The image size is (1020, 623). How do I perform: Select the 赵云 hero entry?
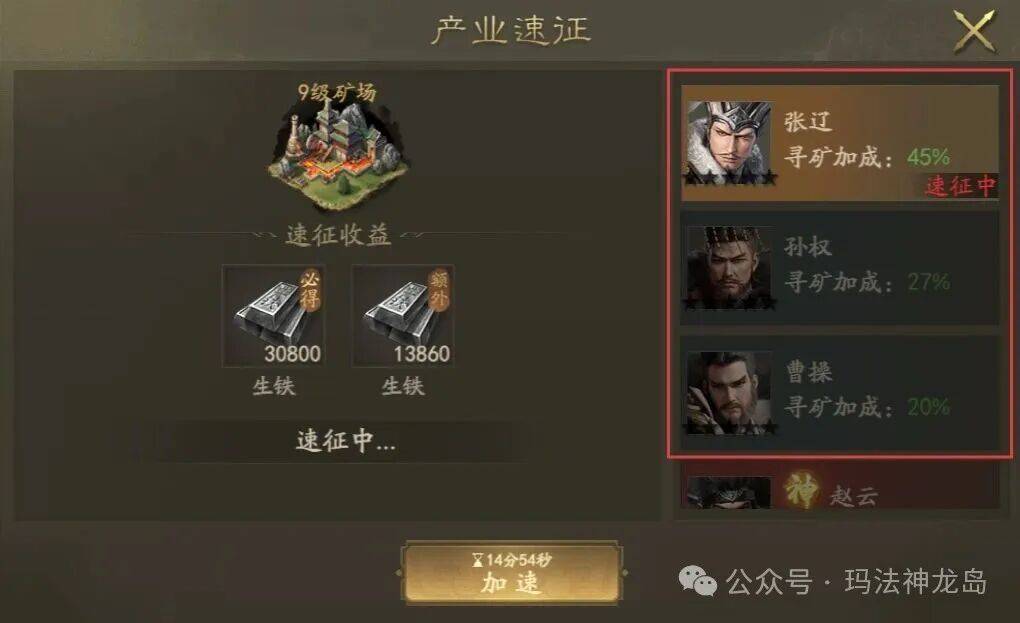click(x=840, y=490)
